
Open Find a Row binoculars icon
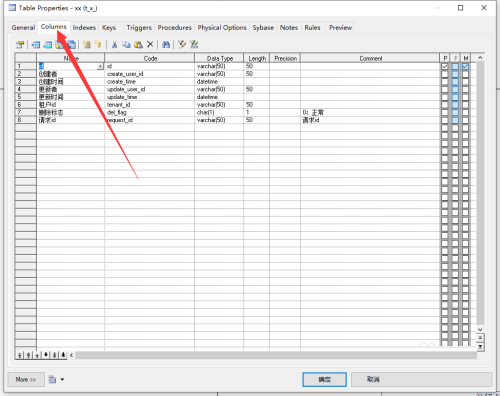(x=166, y=44)
